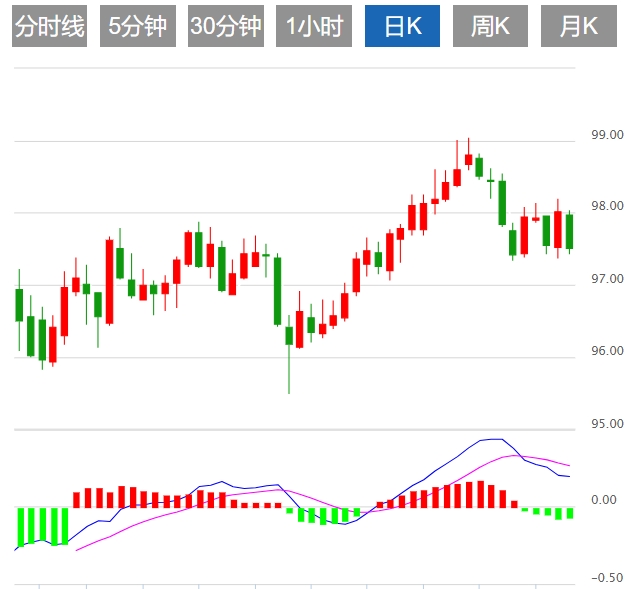Switch to the 周K weekly chart
The width and height of the screenshot is (637, 589).
coord(490,27)
